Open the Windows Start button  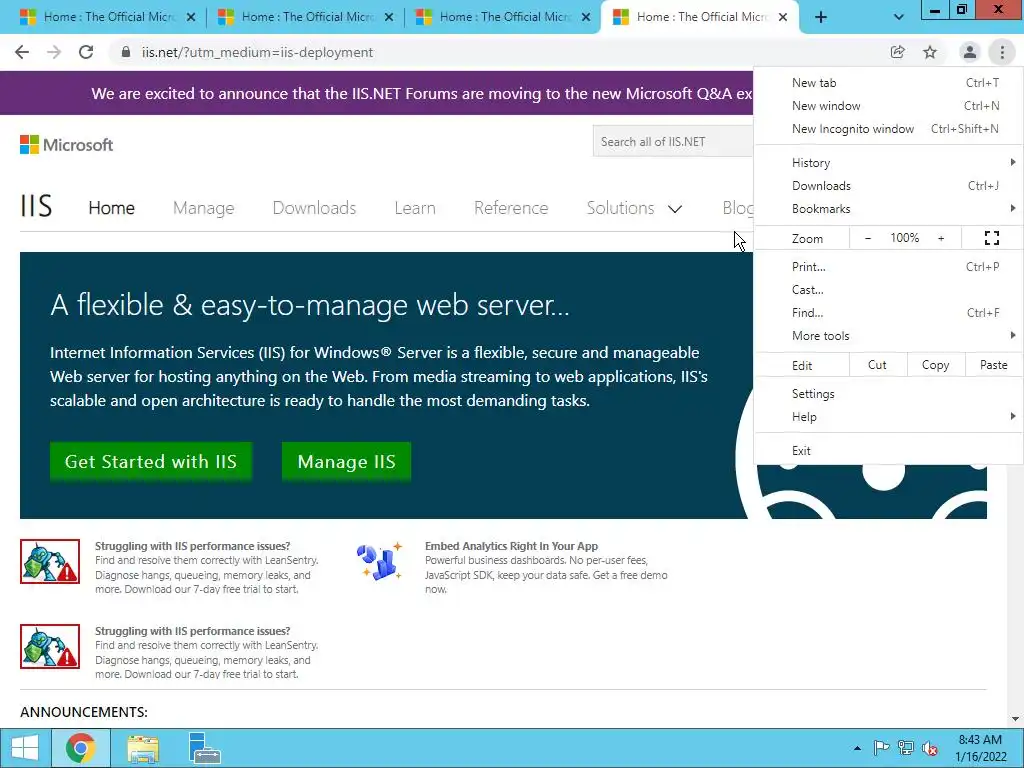(x=25, y=748)
